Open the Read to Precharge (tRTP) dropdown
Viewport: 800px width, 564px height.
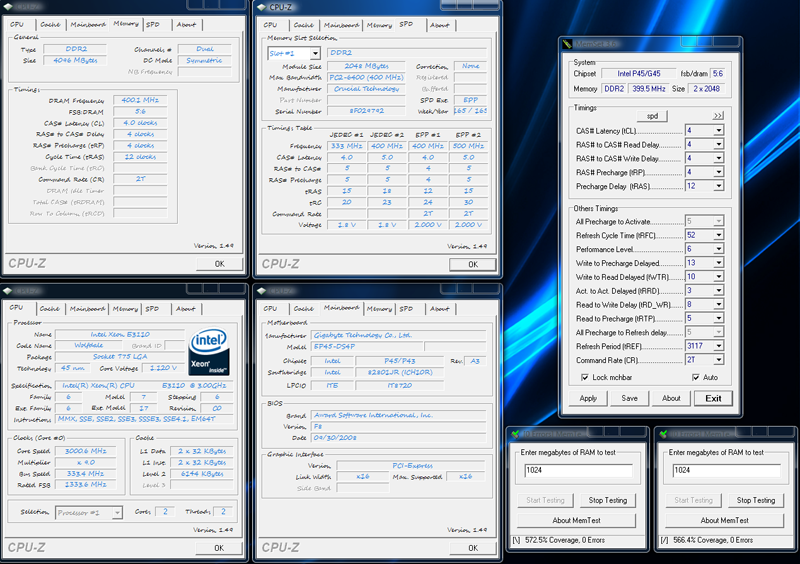(718, 318)
